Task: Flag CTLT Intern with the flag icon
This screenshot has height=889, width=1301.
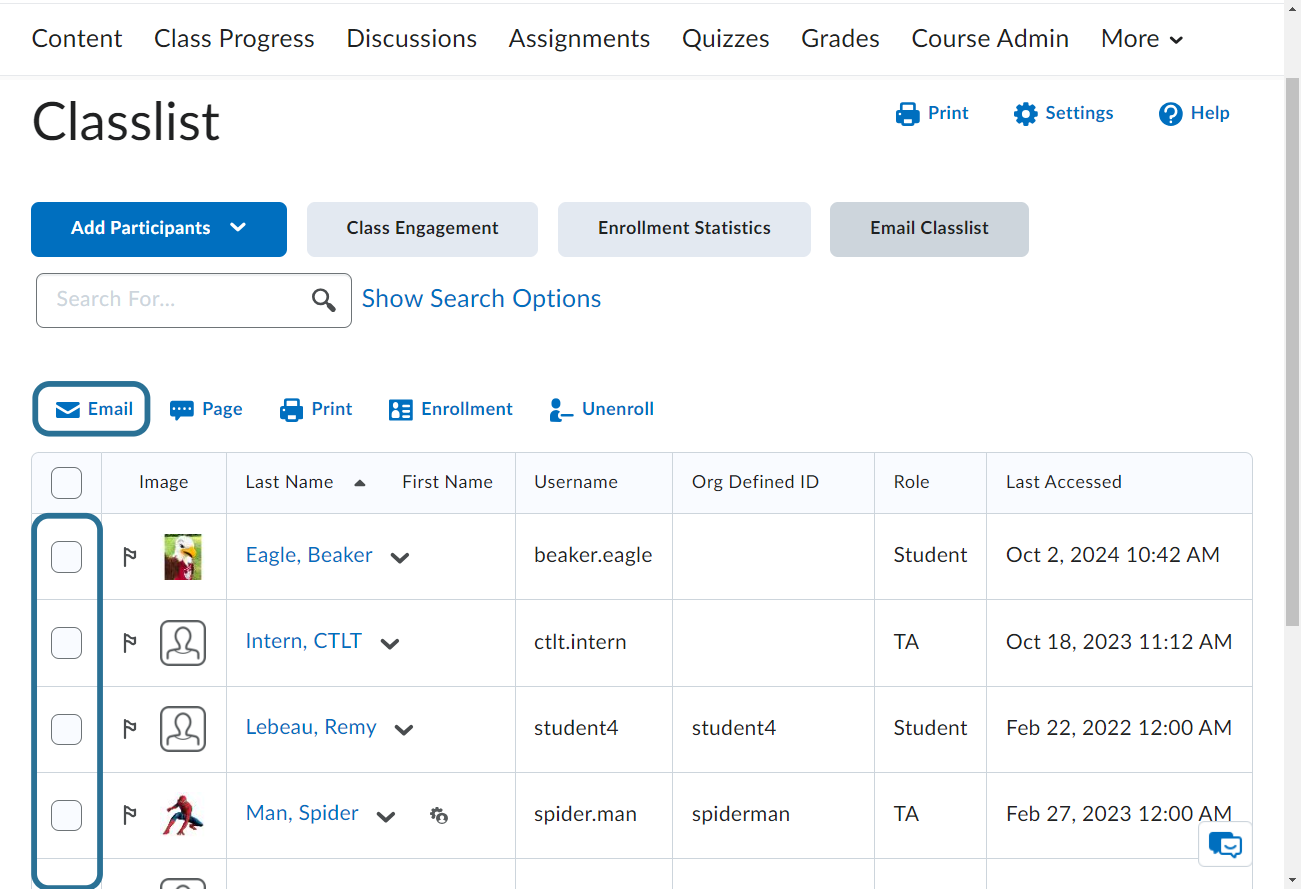Action: [129, 643]
